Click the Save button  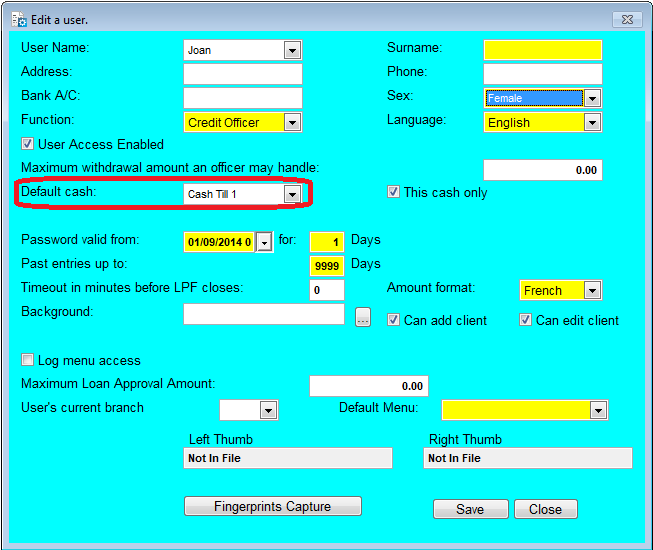[x=471, y=509]
